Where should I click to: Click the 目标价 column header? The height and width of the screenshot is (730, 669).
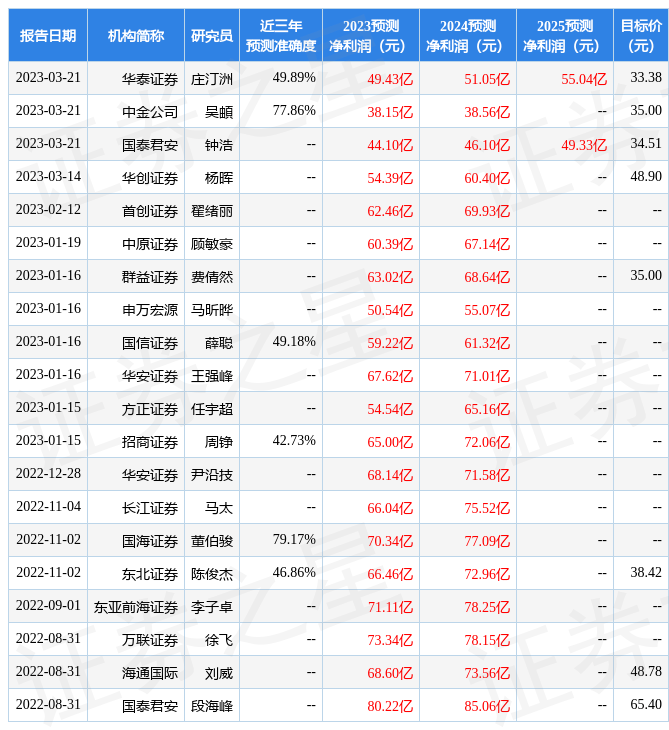click(640, 36)
